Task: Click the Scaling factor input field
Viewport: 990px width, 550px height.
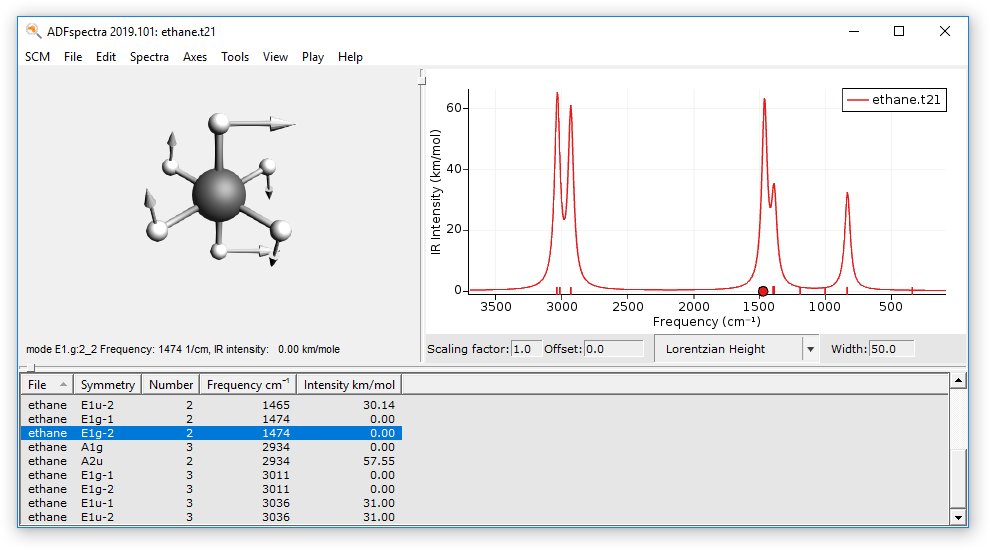Action: coord(526,349)
